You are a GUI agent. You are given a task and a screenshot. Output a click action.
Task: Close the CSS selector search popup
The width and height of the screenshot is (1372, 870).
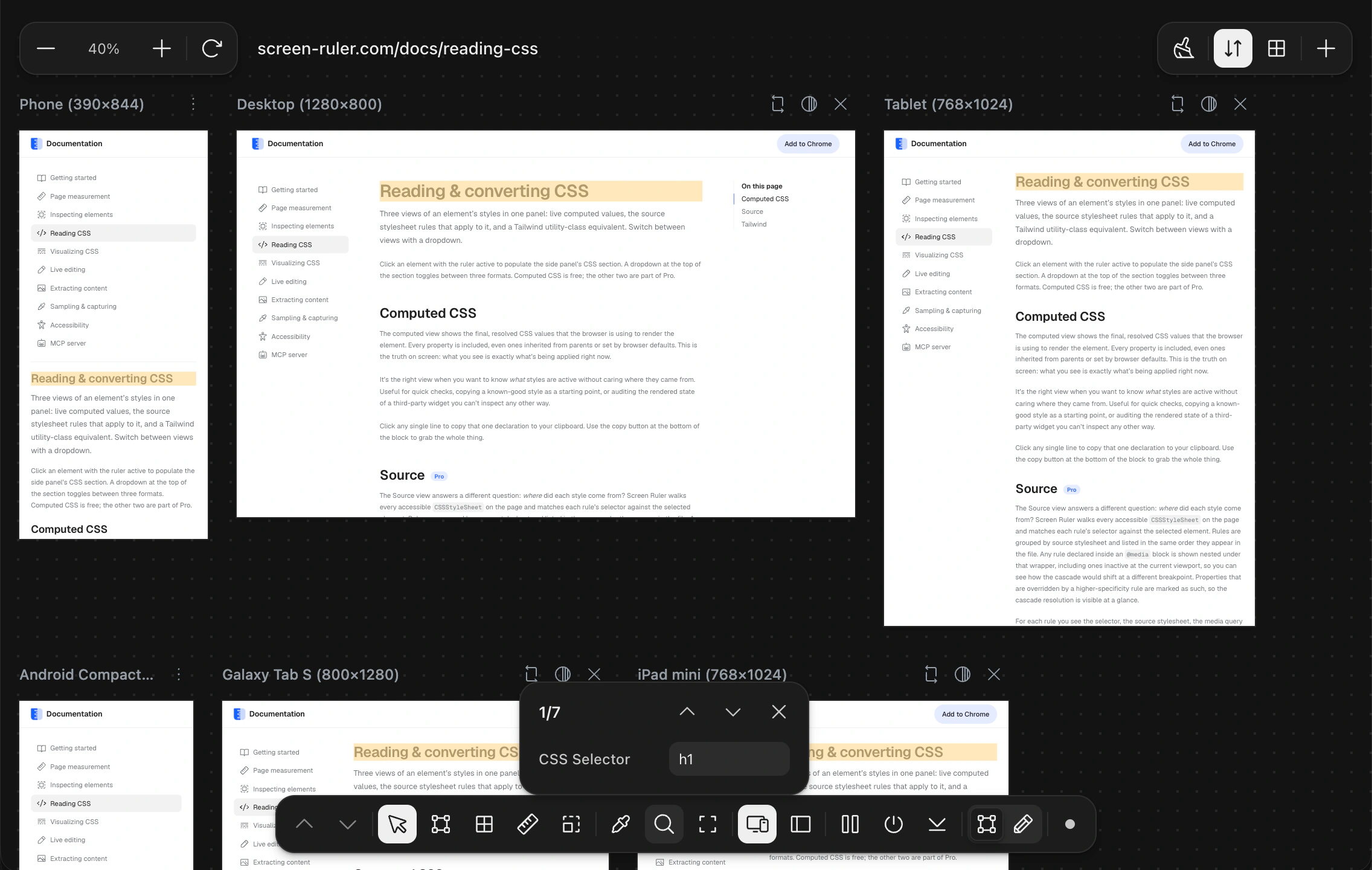(779, 712)
